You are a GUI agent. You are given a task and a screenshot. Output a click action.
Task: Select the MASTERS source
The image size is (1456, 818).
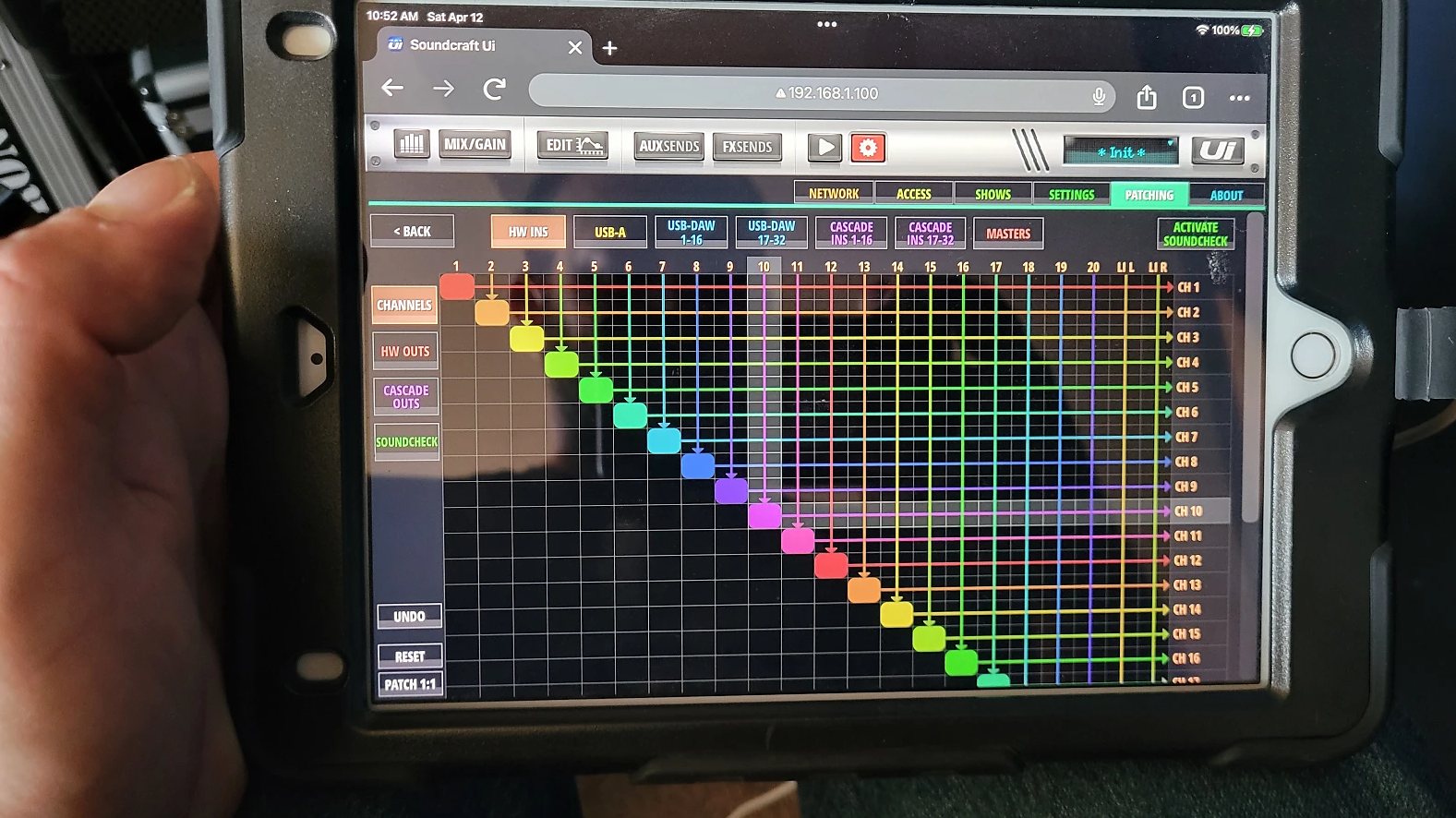point(1008,234)
